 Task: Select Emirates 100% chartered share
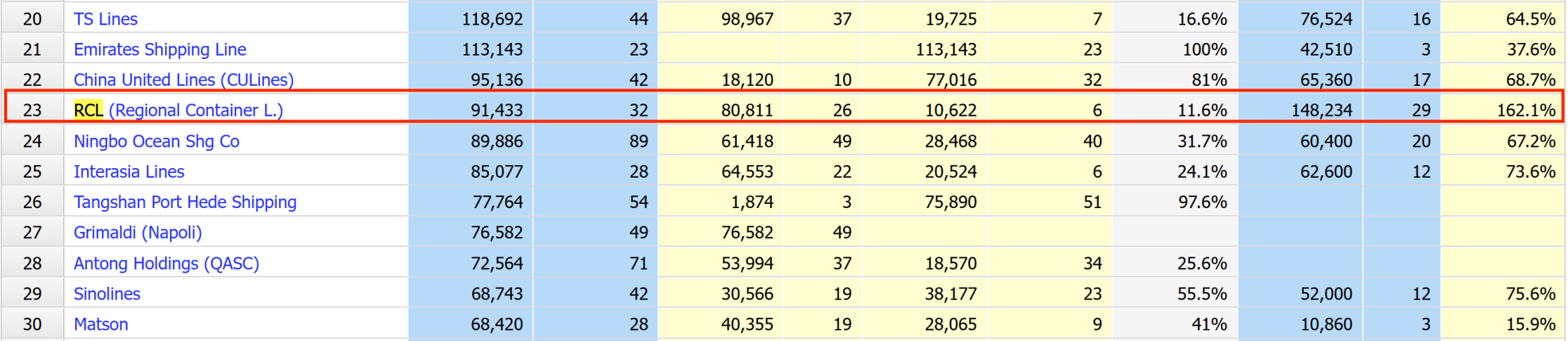[x=1175, y=49]
